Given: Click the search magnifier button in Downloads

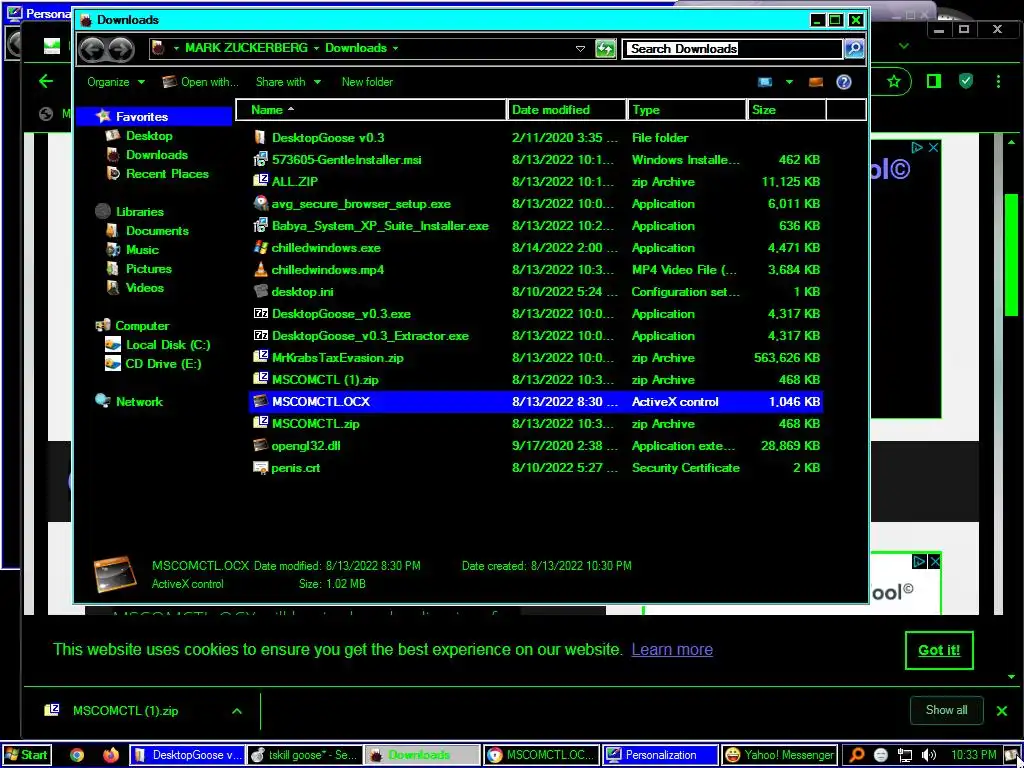Looking at the screenshot, I should [x=854, y=48].
